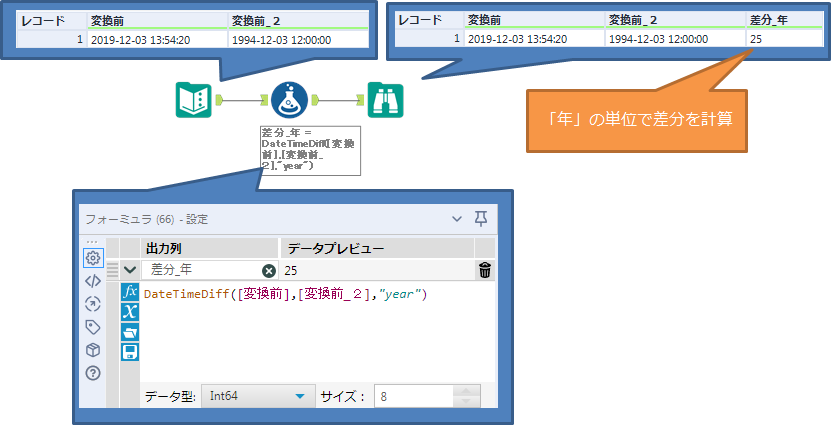This screenshot has height=425, width=831.
Task: Click record number 1 in the left table
Action: pyautogui.click(x=51, y=39)
